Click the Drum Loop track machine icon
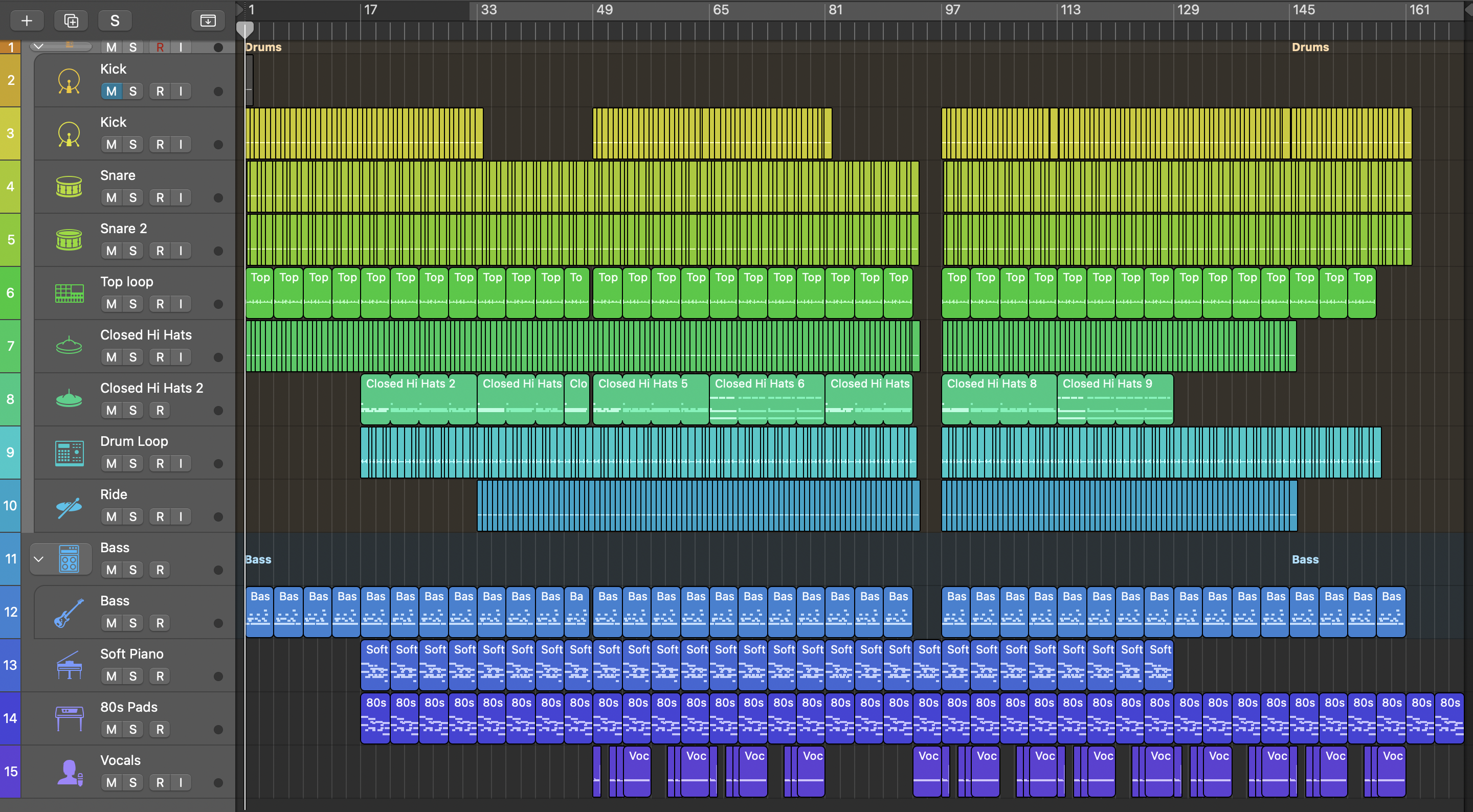Viewport: 1473px width, 812px height. [69, 453]
